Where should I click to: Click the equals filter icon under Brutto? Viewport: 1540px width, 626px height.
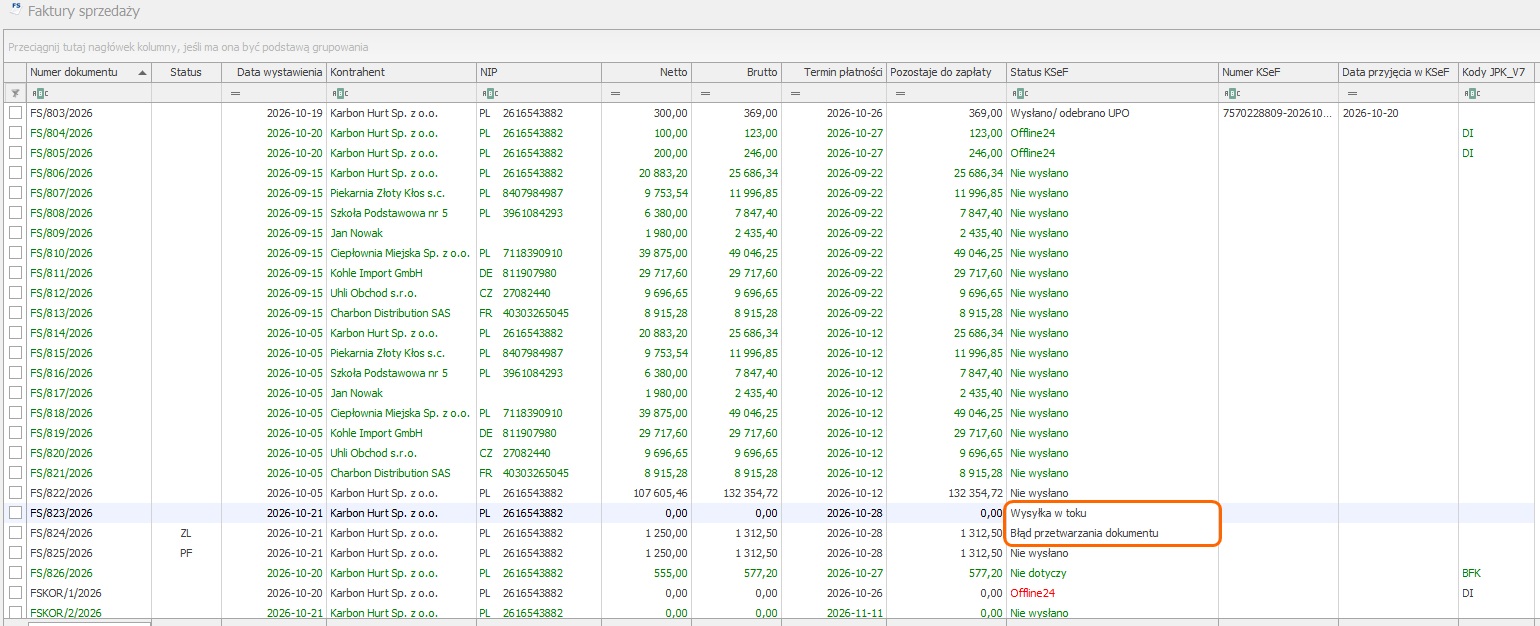705,93
